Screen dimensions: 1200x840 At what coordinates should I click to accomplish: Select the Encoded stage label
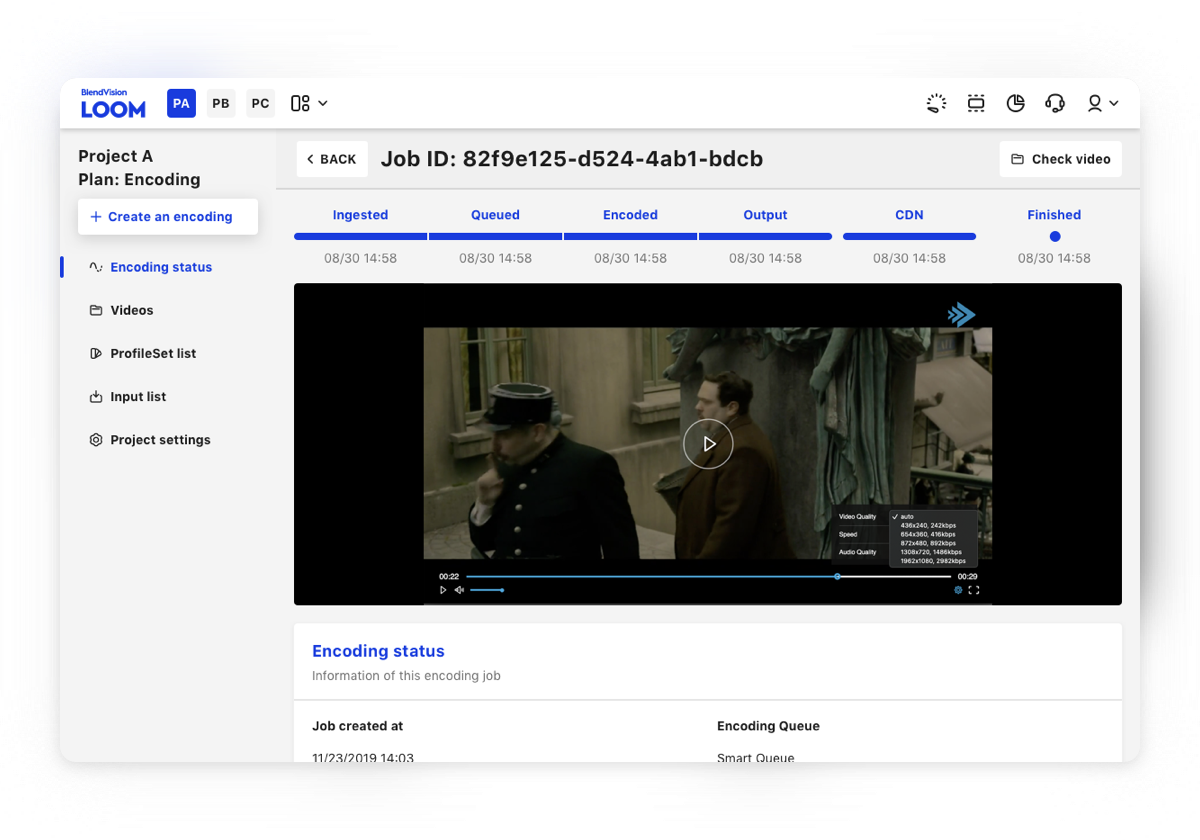coord(630,215)
